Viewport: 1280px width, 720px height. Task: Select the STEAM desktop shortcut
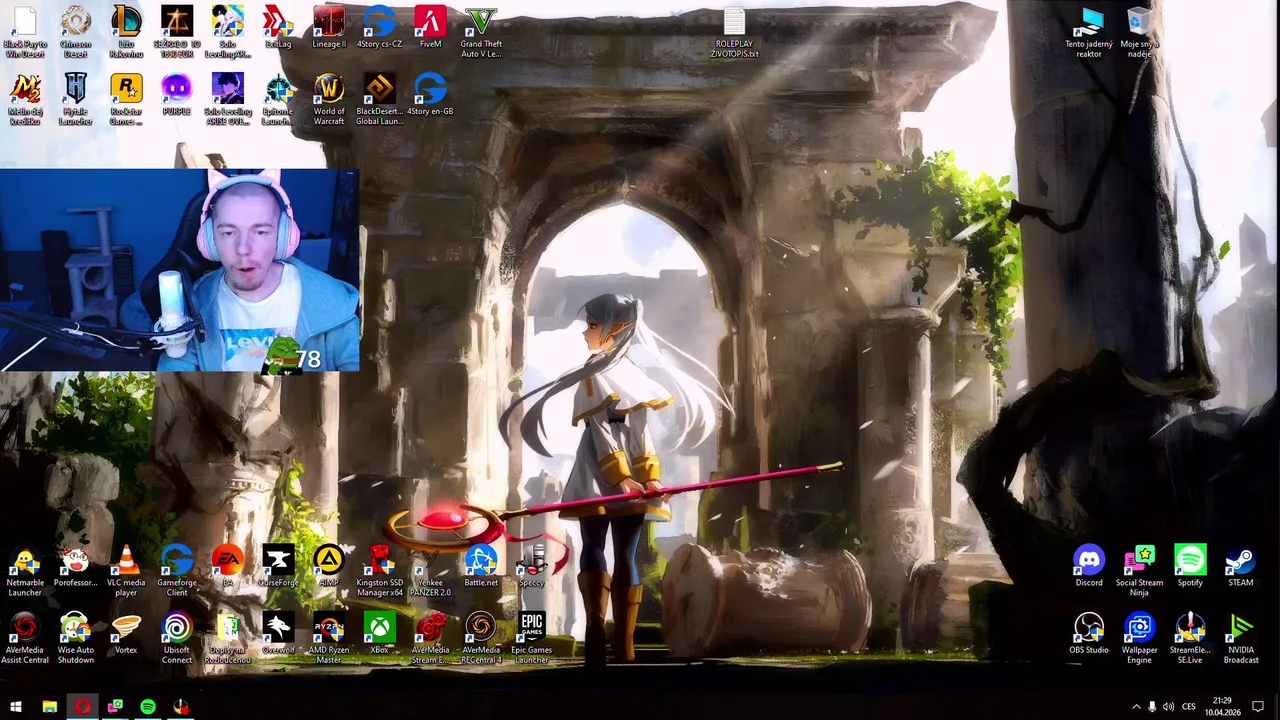pos(1241,567)
